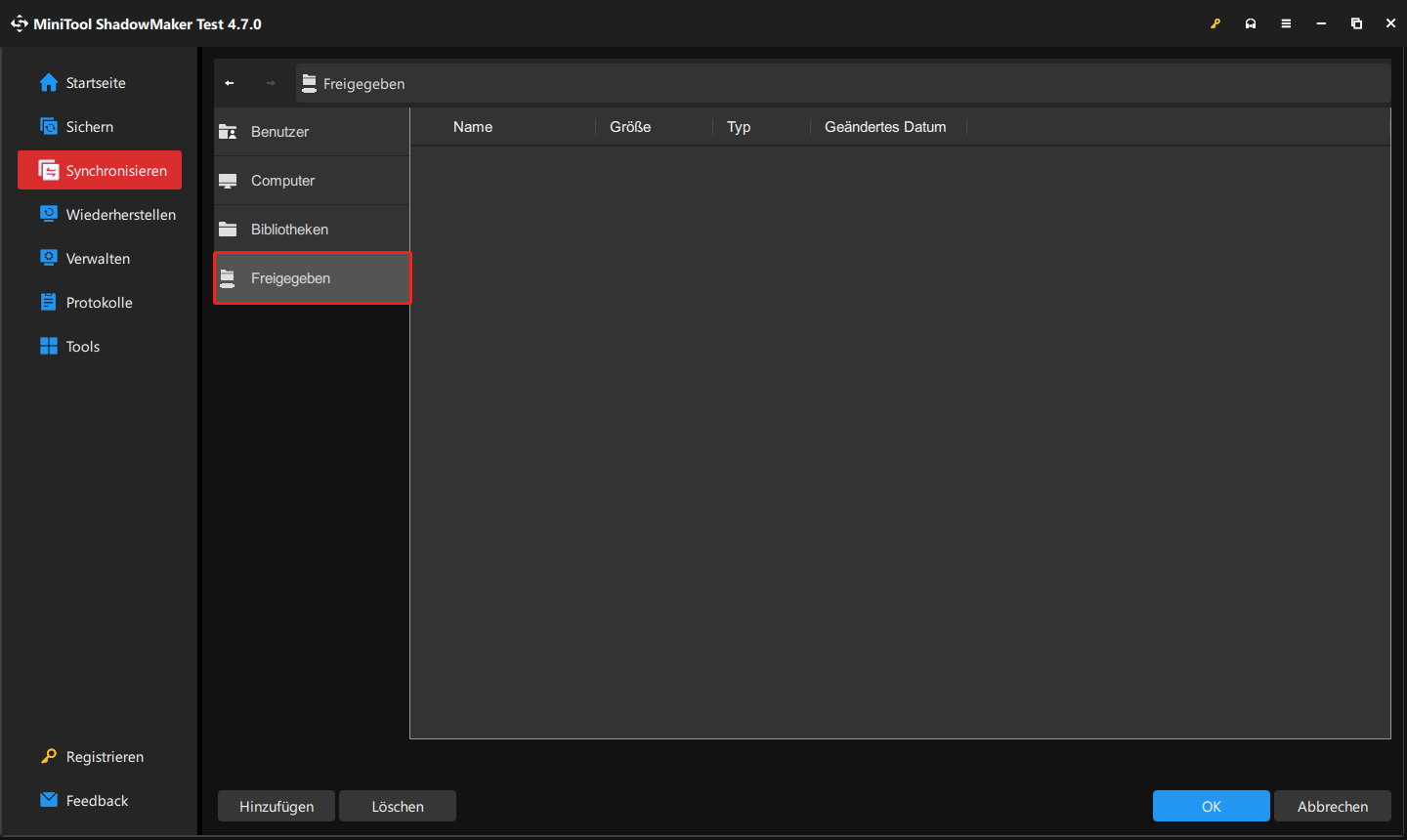Screen dimensions: 1407x840
Task: Click the Verwalten monitor icon
Action: [x=49, y=258]
